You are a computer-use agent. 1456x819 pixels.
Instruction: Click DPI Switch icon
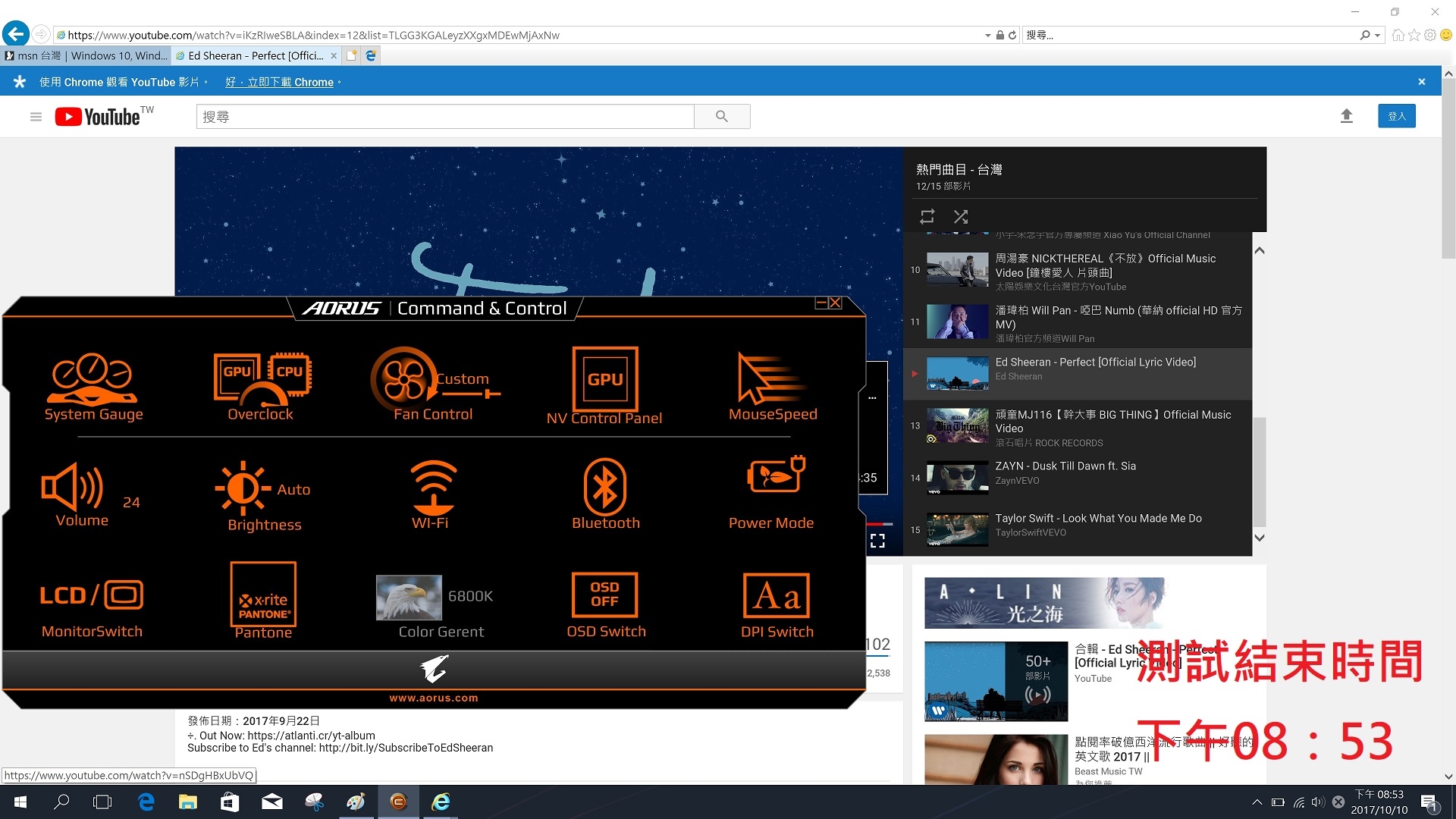776,595
